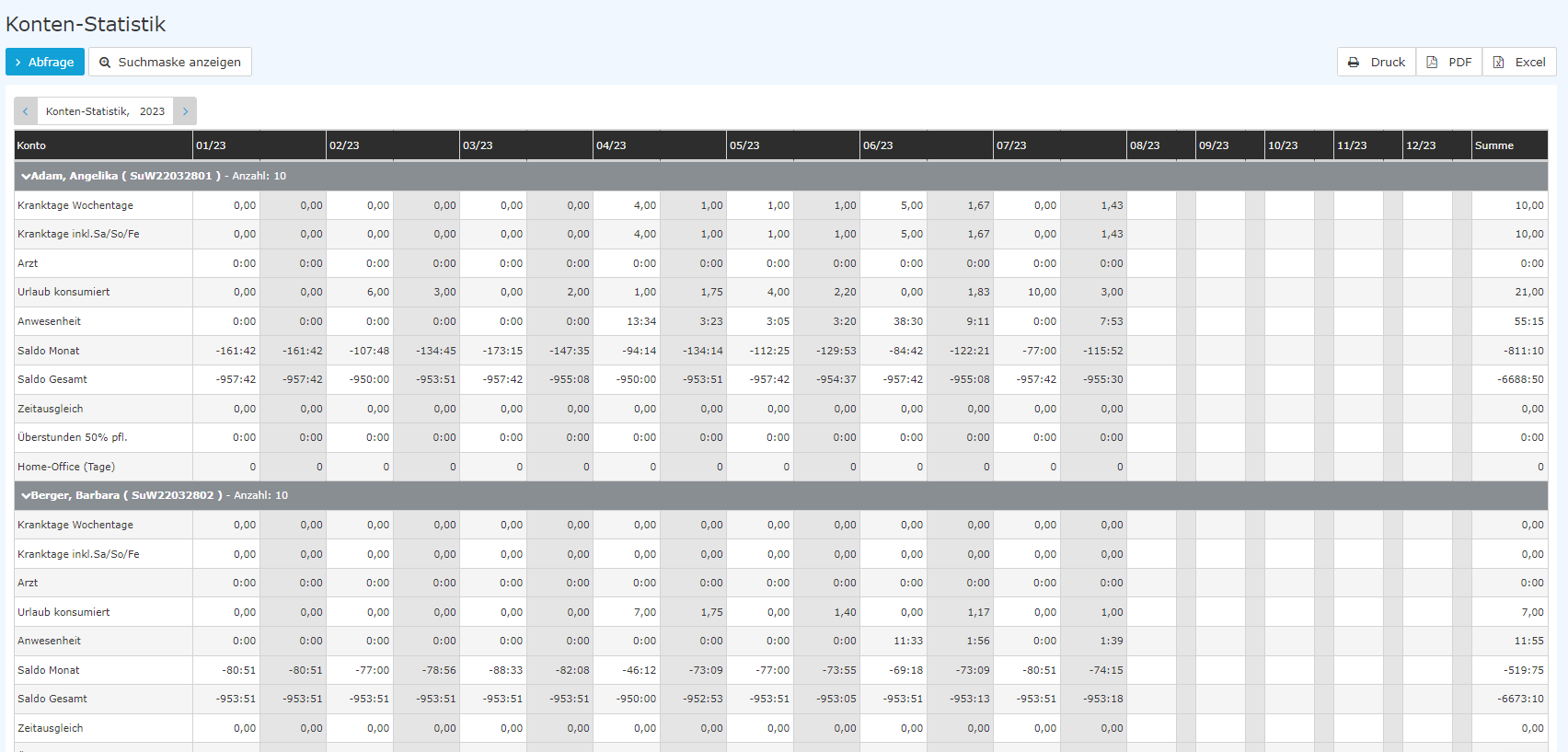The height and width of the screenshot is (752, 1568).
Task: Click Home-Office (Tage) row label
Action: click(x=66, y=467)
